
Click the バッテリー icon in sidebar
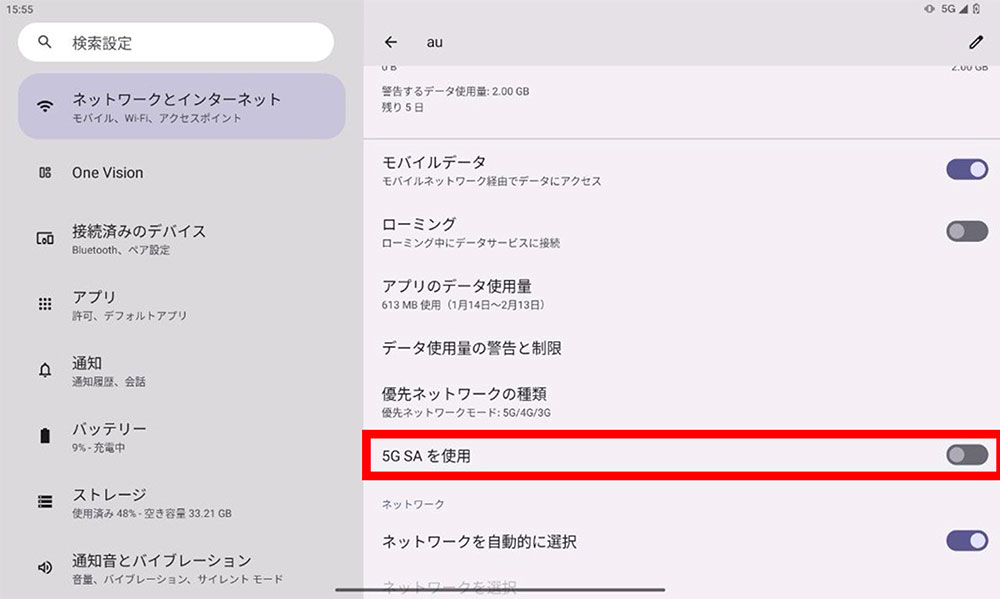tap(44, 435)
